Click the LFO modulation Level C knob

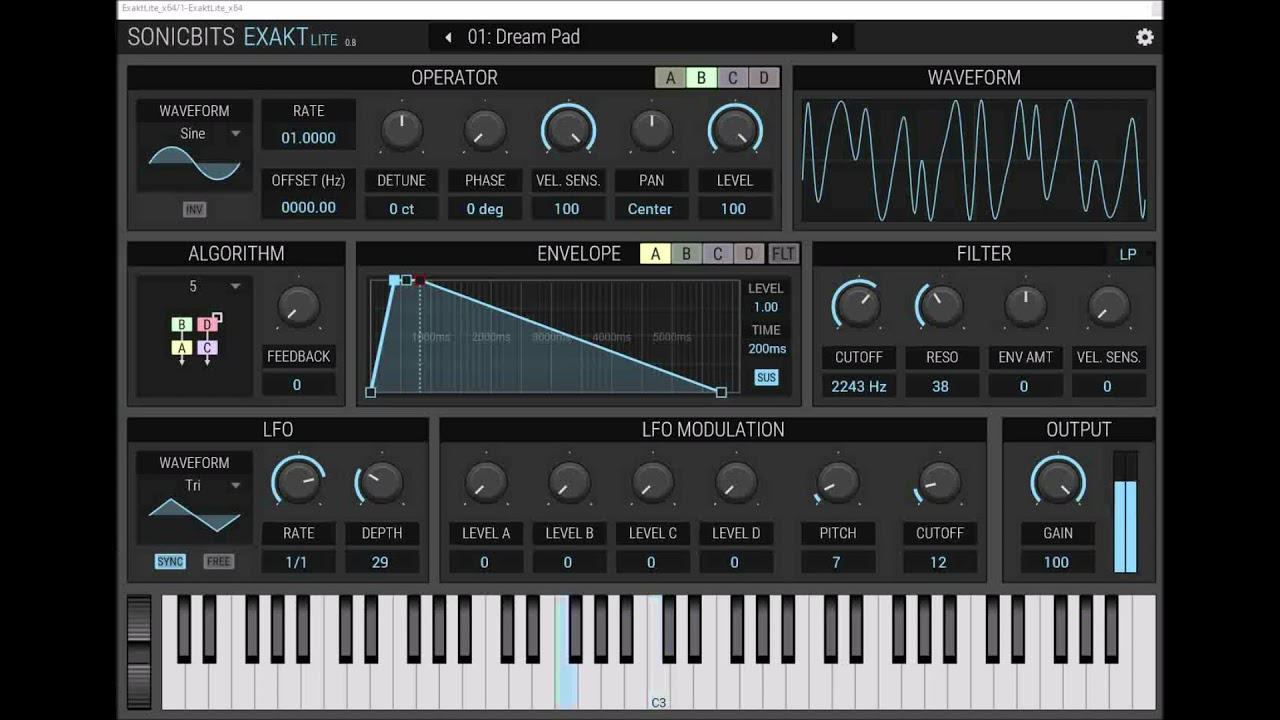point(651,483)
